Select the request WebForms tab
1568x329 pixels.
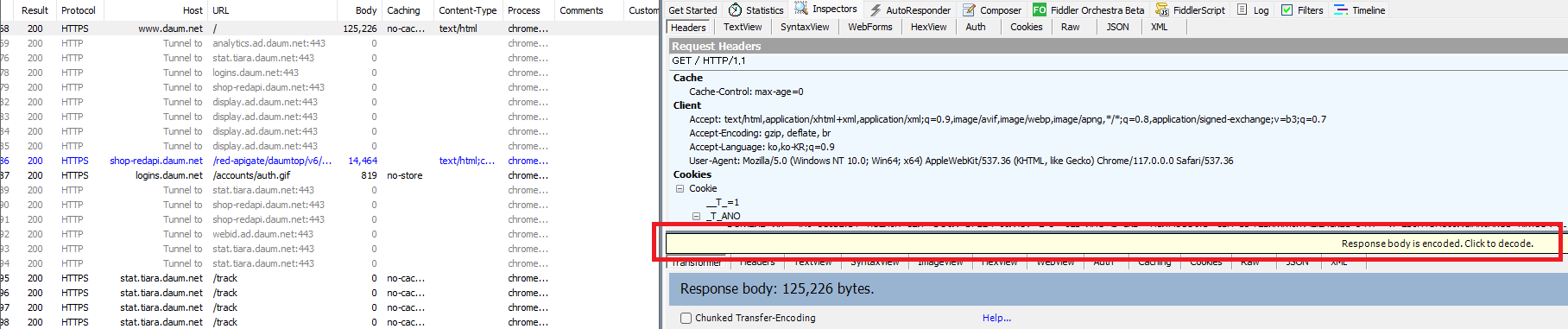[x=870, y=28]
